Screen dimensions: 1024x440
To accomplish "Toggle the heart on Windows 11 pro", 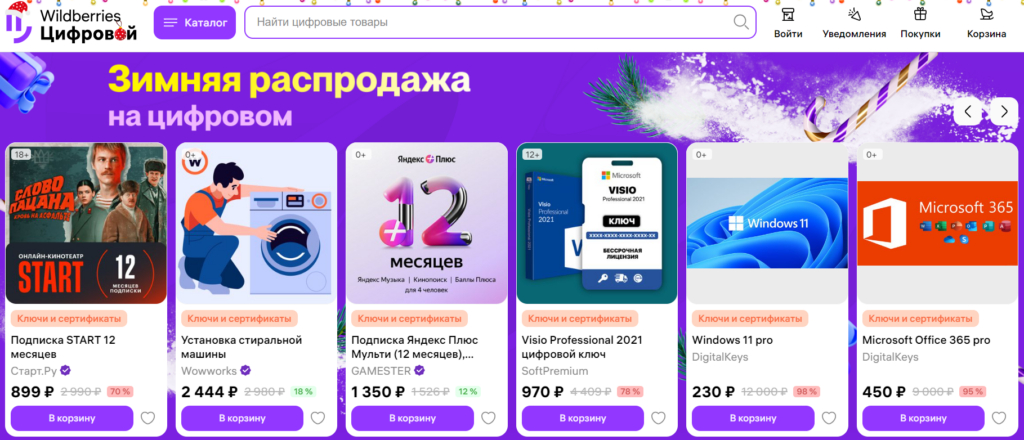I will tap(829, 418).
